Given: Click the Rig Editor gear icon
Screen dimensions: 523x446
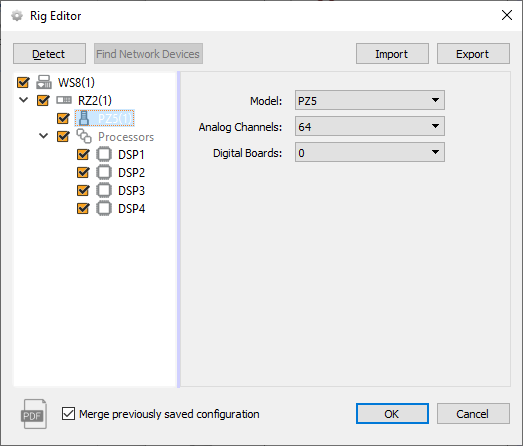Looking at the screenshot, I should pos(17,16).
